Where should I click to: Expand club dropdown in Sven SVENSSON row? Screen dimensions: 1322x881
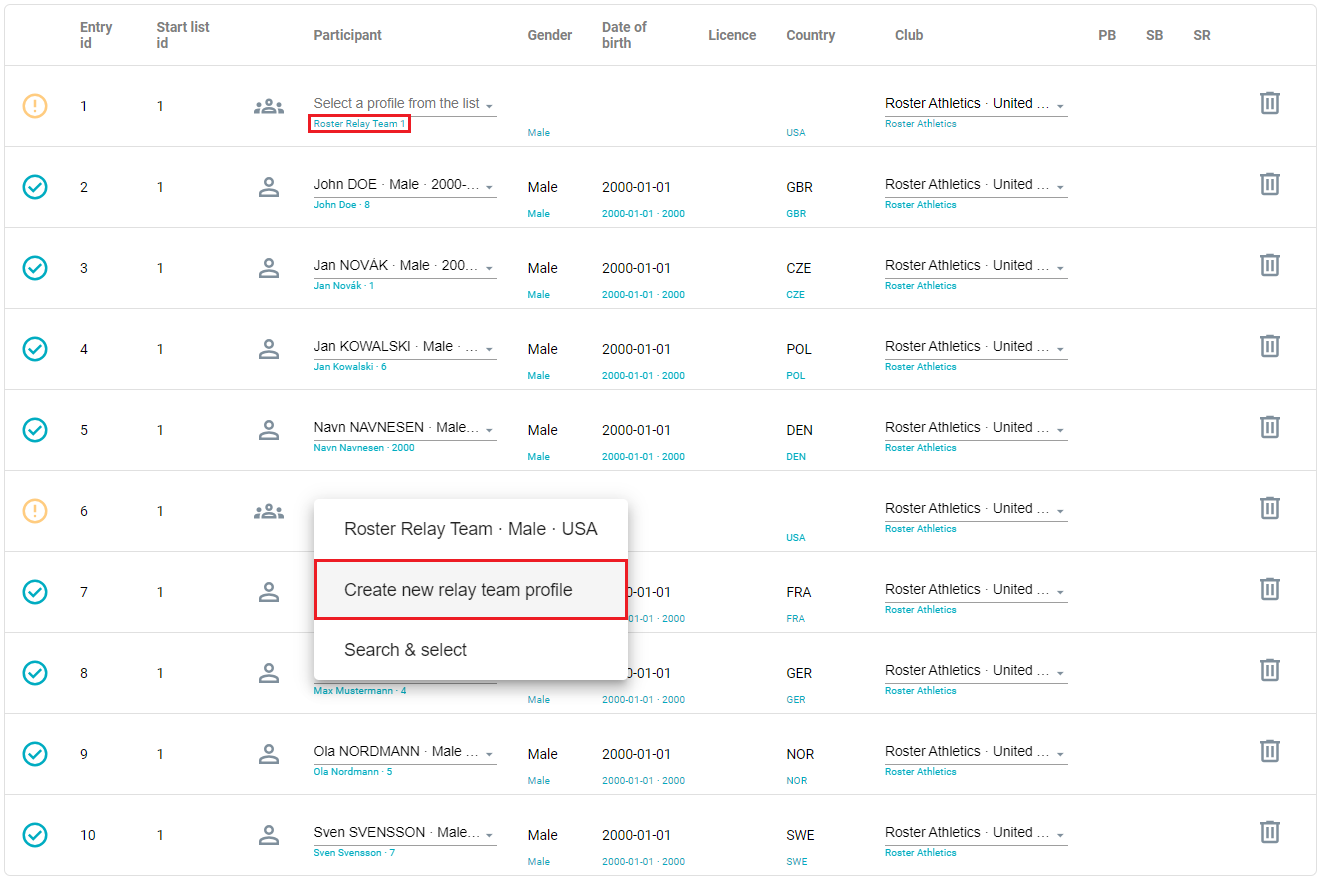coord(976,833)
